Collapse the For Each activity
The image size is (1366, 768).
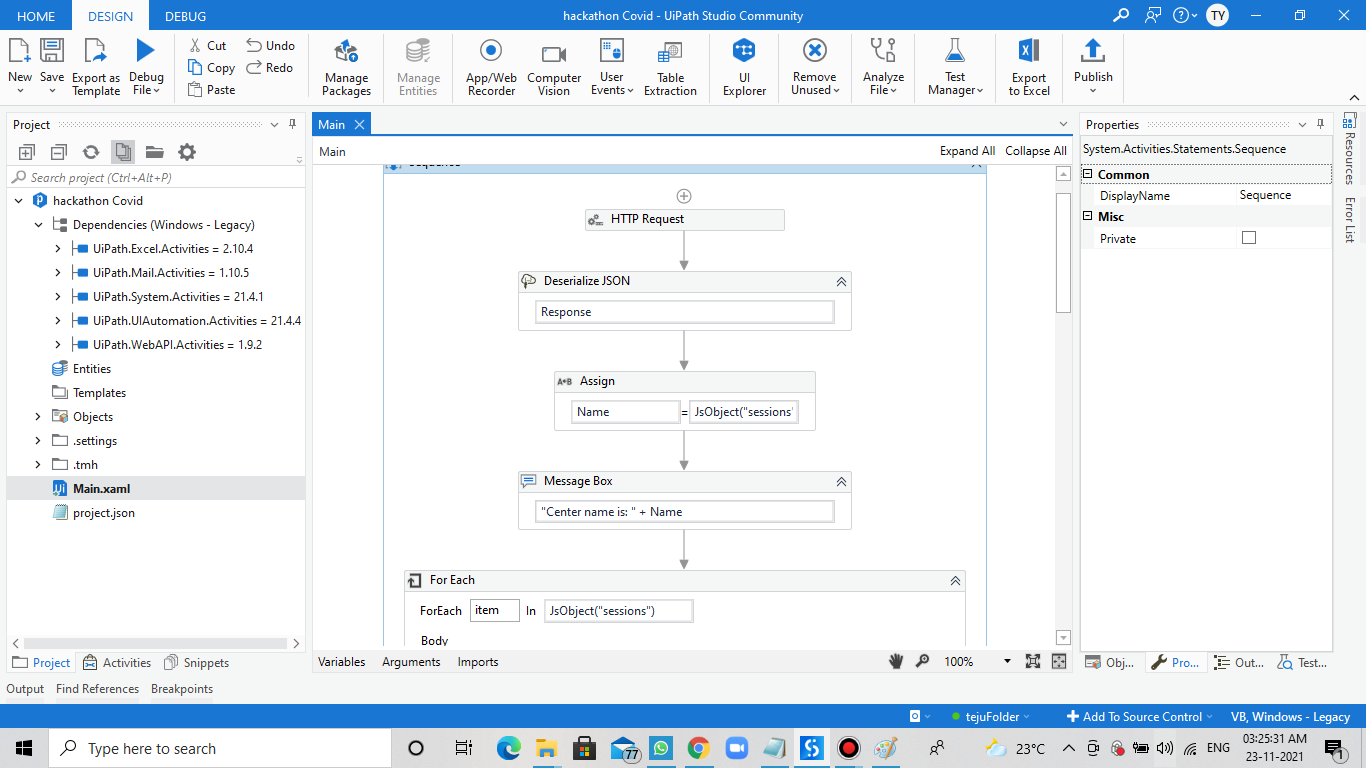pos(955,581)
